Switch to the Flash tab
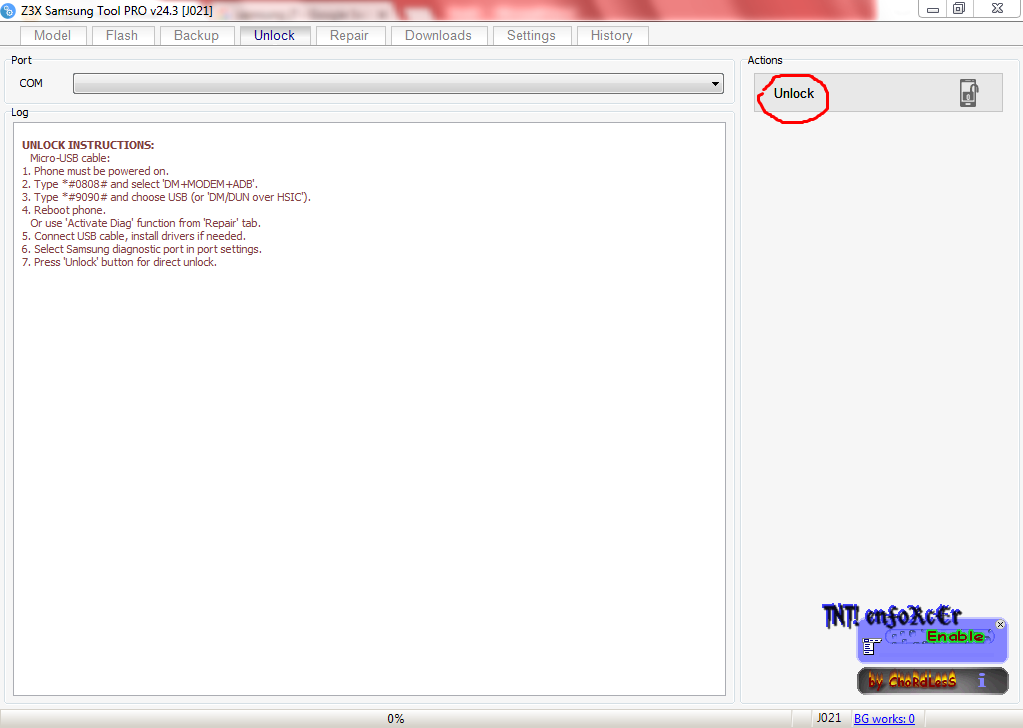 [x=122, y=35]
